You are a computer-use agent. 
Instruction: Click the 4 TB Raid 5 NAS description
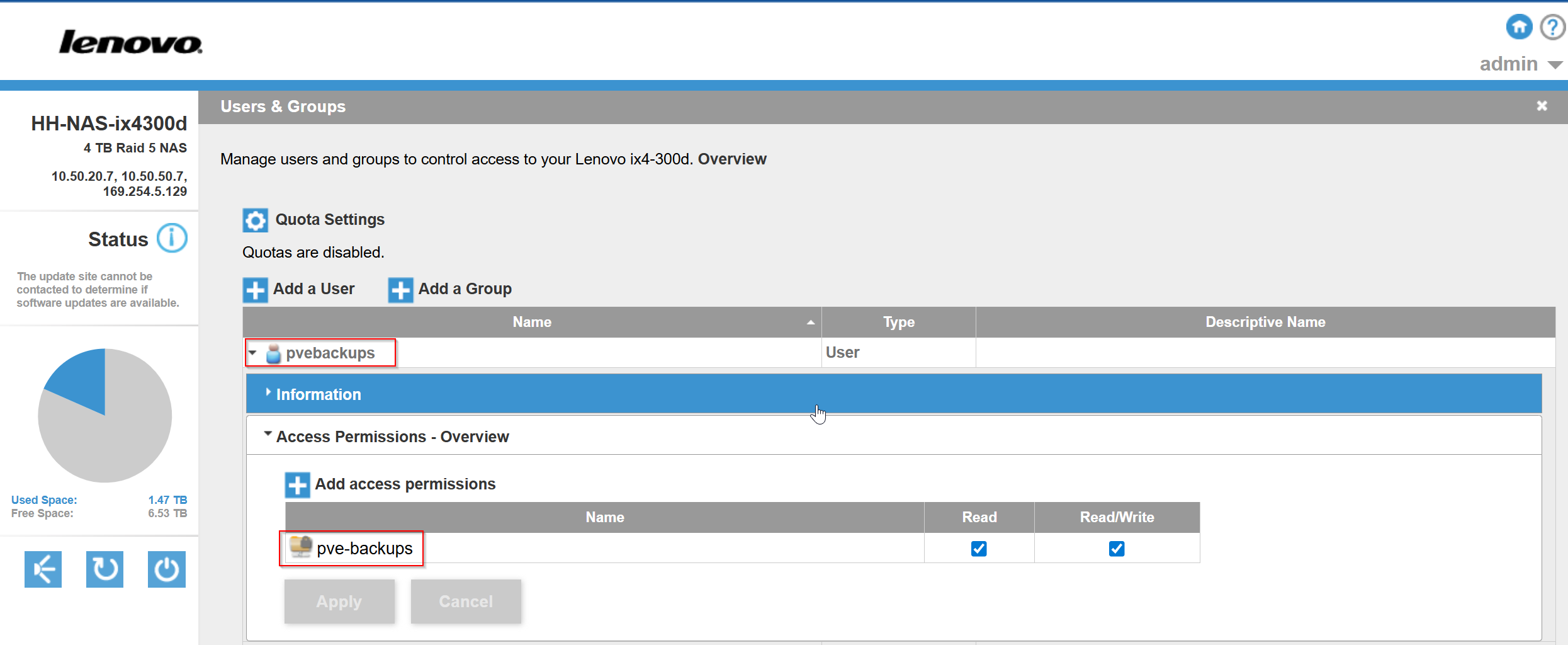tap(135, 148)
